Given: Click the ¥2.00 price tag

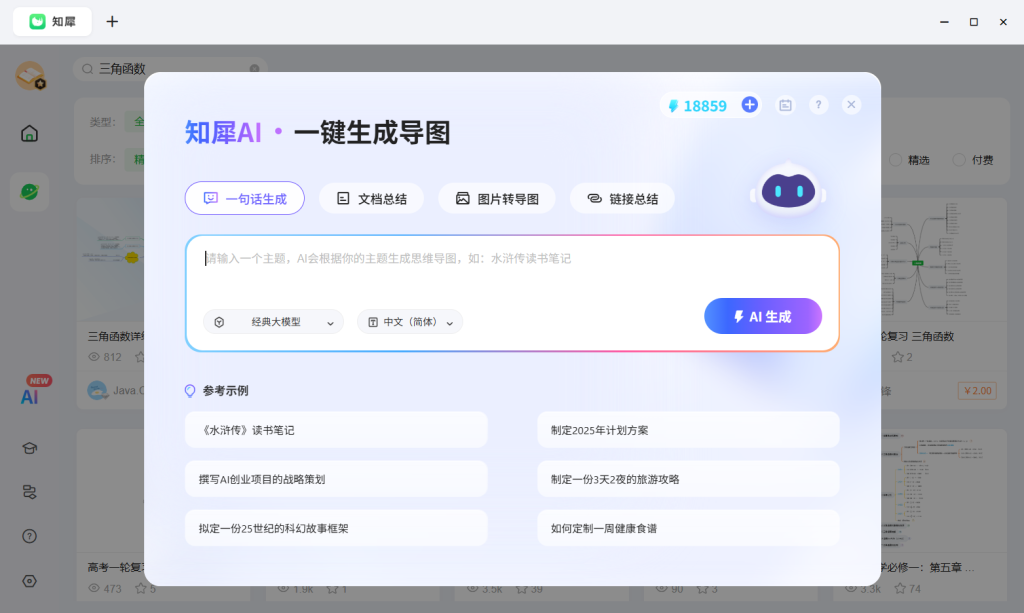Looking at the screenshot, I should 977,390.
